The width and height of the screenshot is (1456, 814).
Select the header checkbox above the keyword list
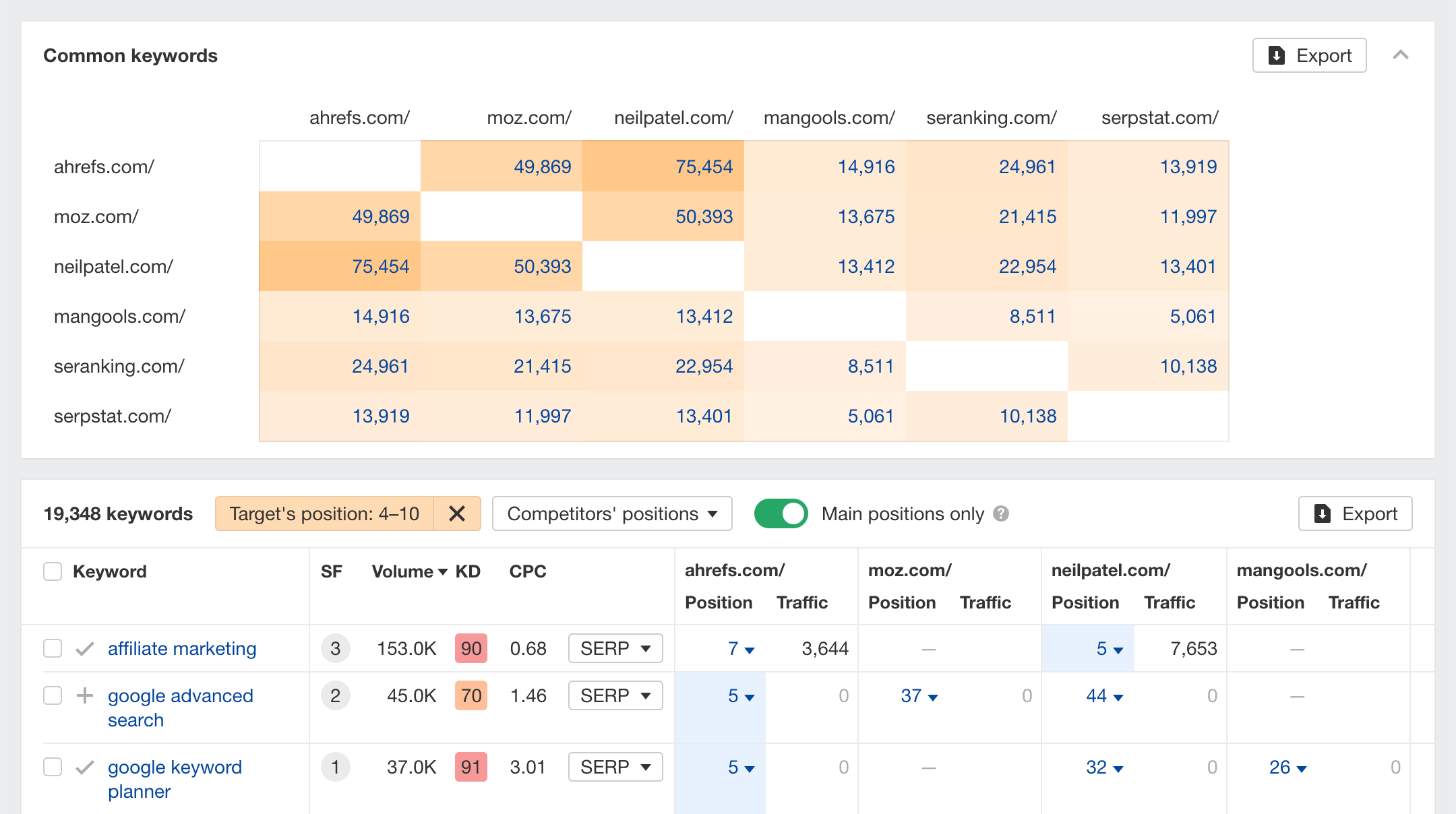[52, 571]
